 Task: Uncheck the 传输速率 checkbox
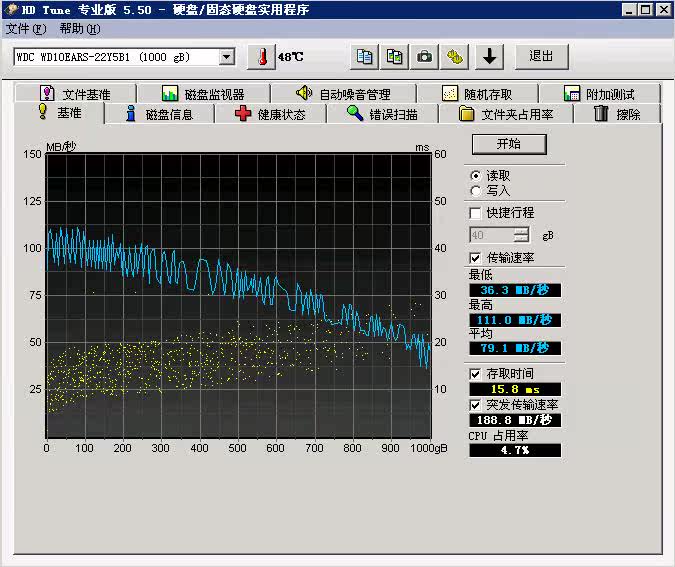(475, 258)
